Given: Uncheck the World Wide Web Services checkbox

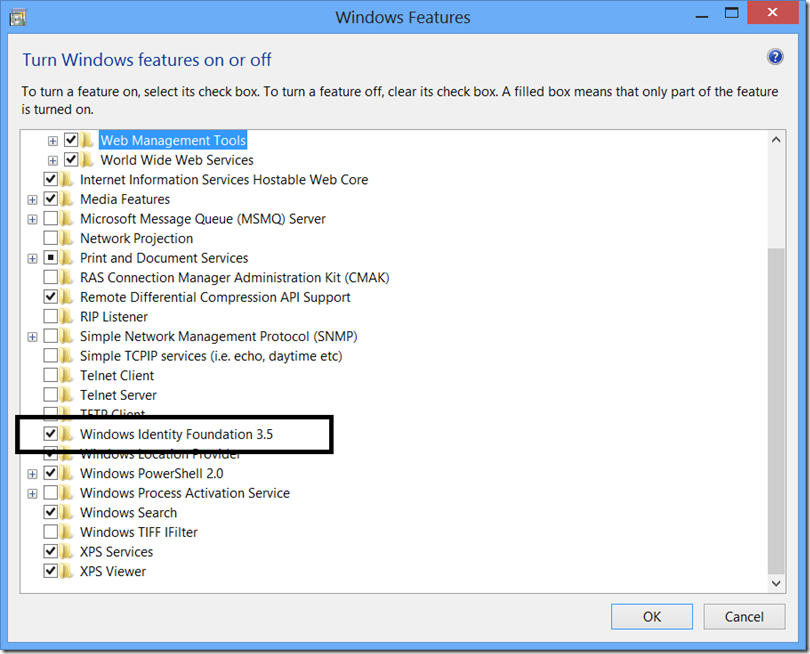Looking at the screenshot, I should 71,160.
